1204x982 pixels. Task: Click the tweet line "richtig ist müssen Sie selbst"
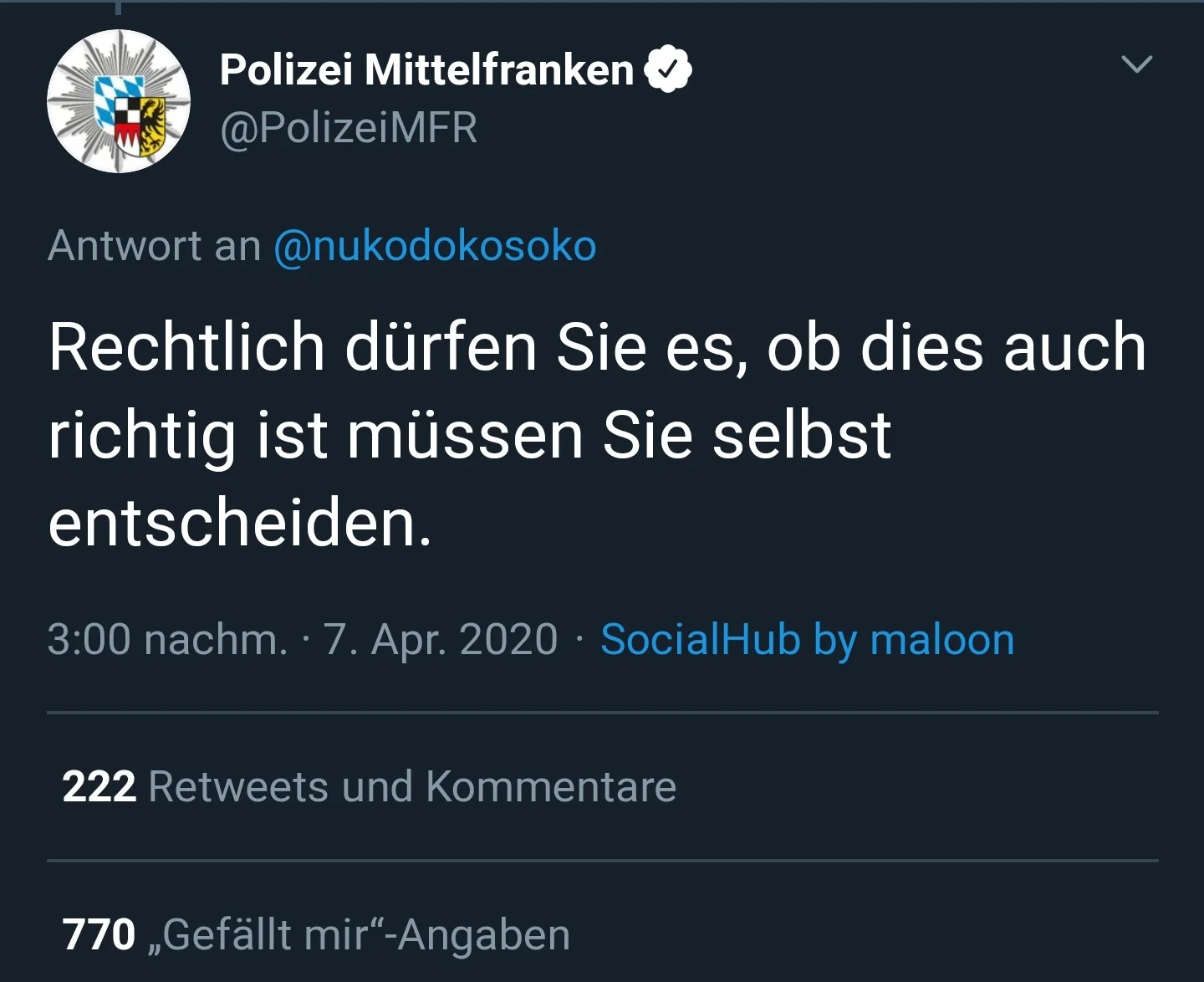[470, 435]
